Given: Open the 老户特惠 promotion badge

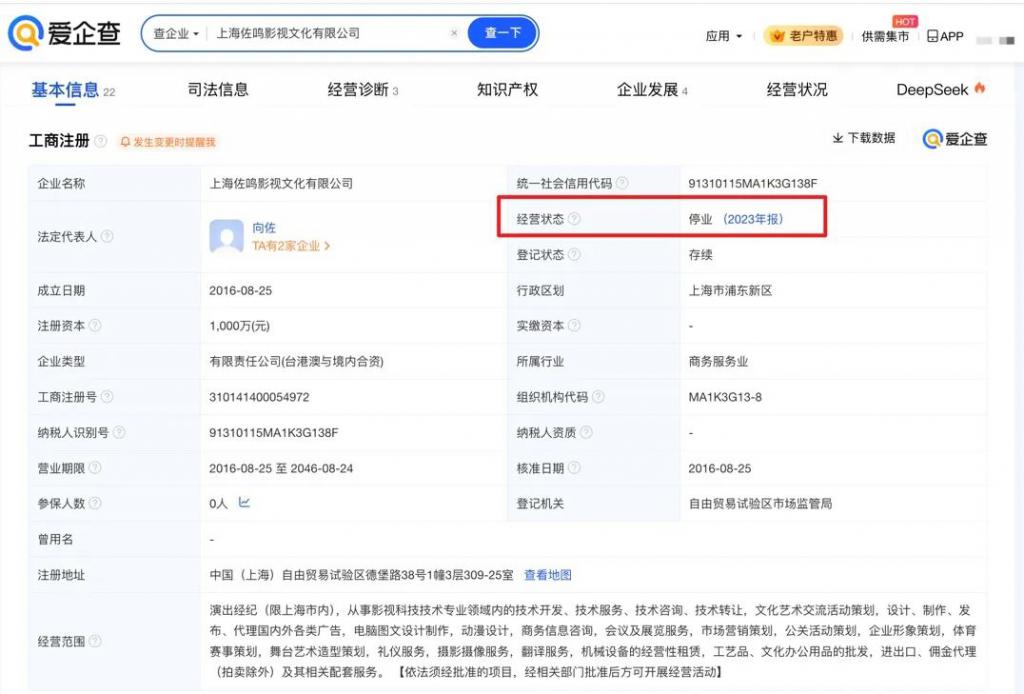Looking at the screenshot, I should point(803,36).
